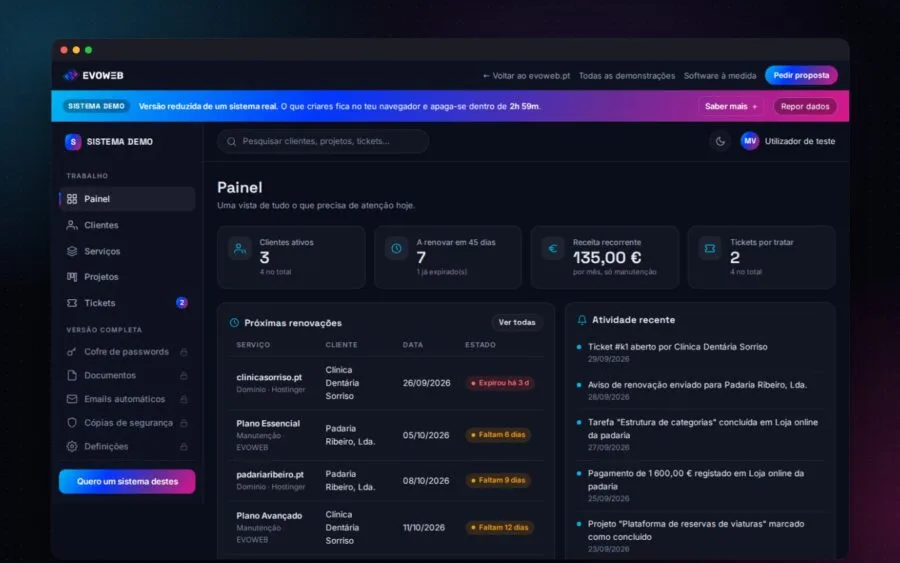Image resolution: width=900 pixels, height=563 pixels.
Task: Click lock icon beside Emails automáticos
Action: 184,399
